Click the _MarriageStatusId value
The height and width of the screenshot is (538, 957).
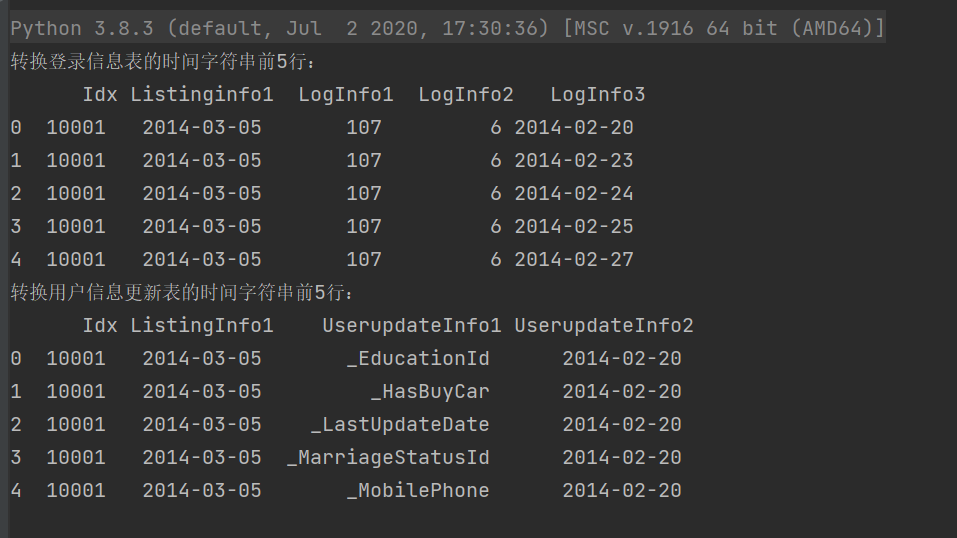pyautogui.click(x=388, y=458)
